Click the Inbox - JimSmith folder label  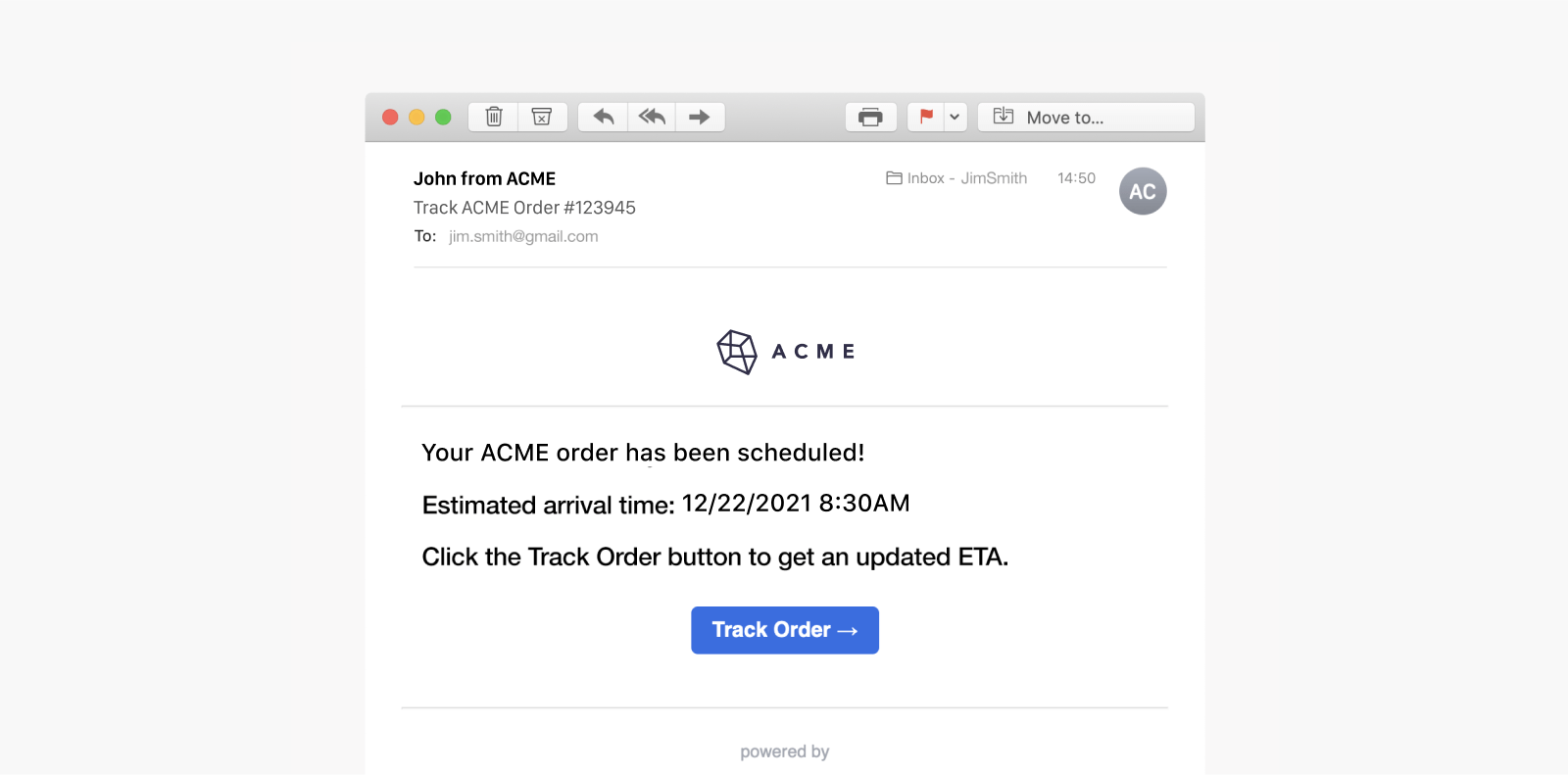coord(956,178)
